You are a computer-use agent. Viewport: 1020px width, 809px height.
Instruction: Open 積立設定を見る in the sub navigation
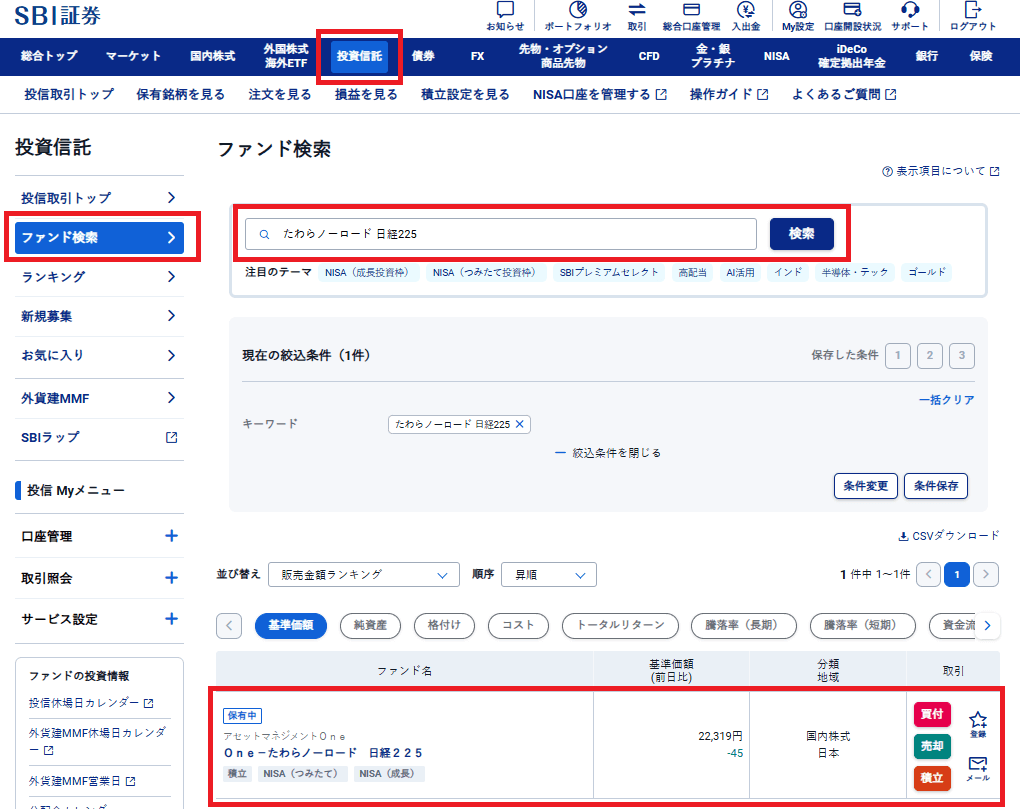coord(465,94)
